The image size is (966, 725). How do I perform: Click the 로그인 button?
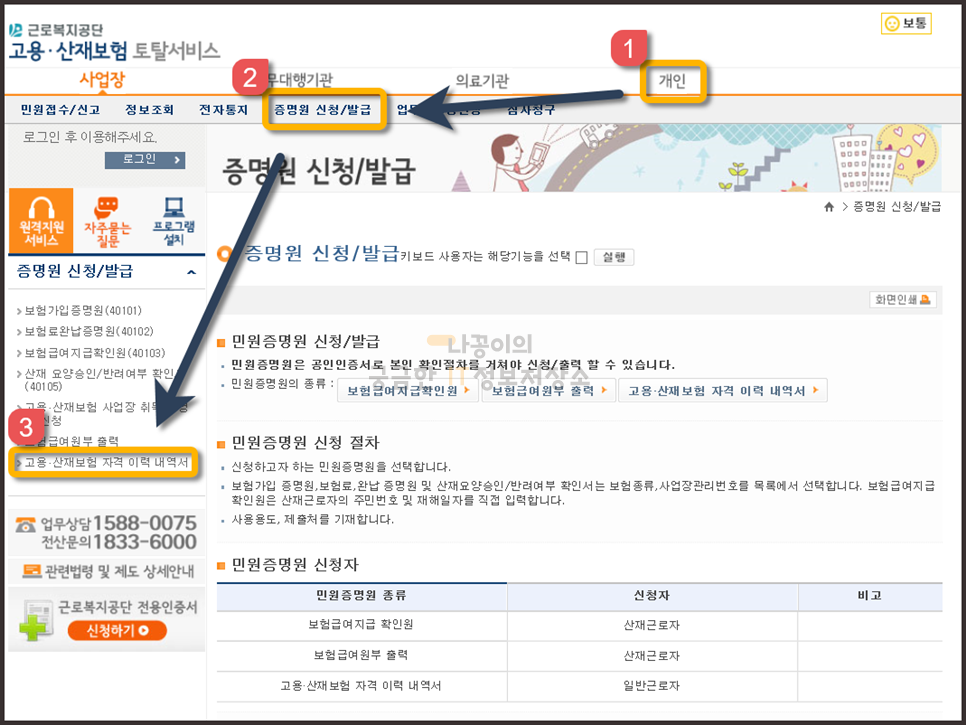tap(145, 160)
